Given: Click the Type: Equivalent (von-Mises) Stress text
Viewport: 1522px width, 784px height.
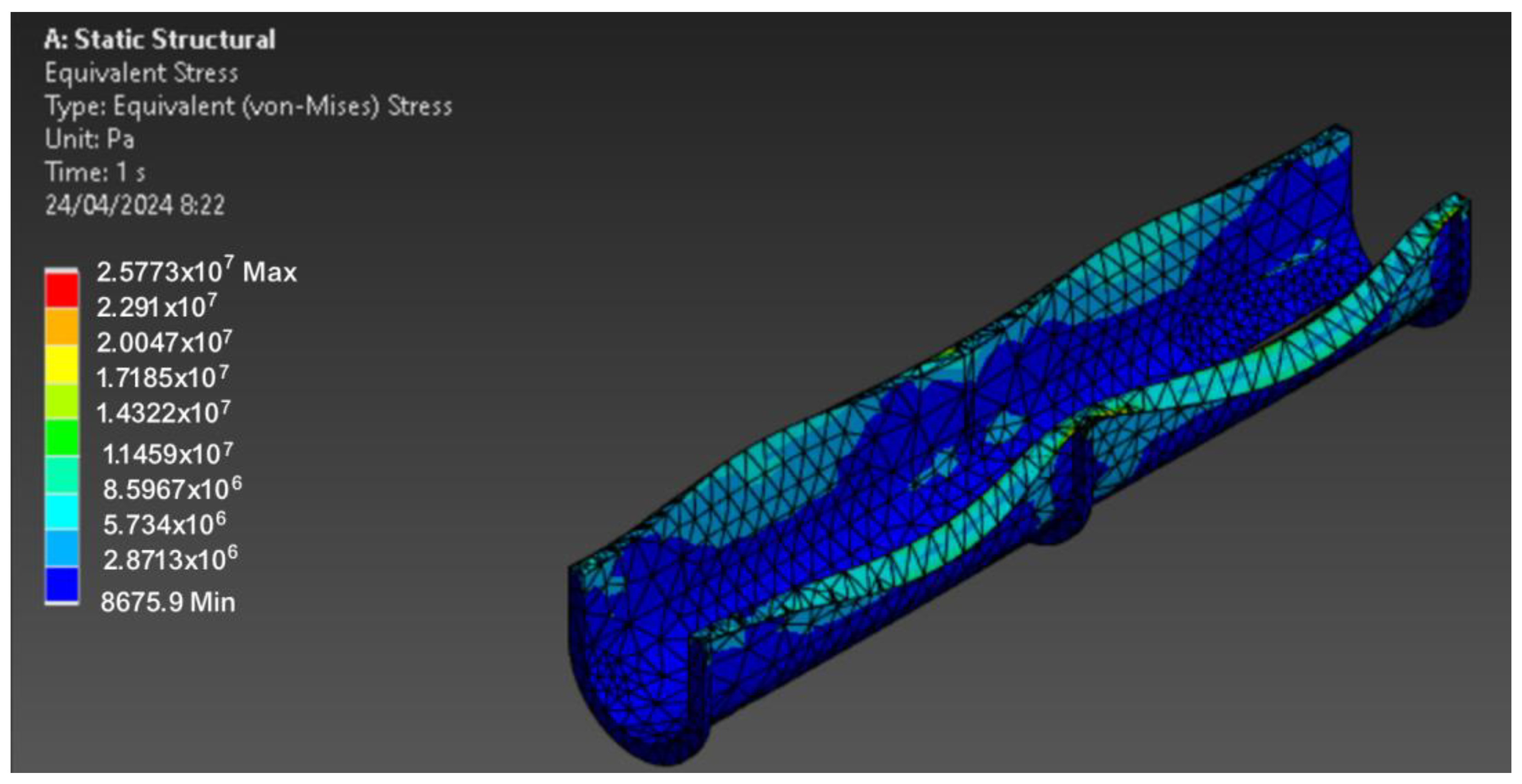Looking at the screenshot, I should 248,106.
